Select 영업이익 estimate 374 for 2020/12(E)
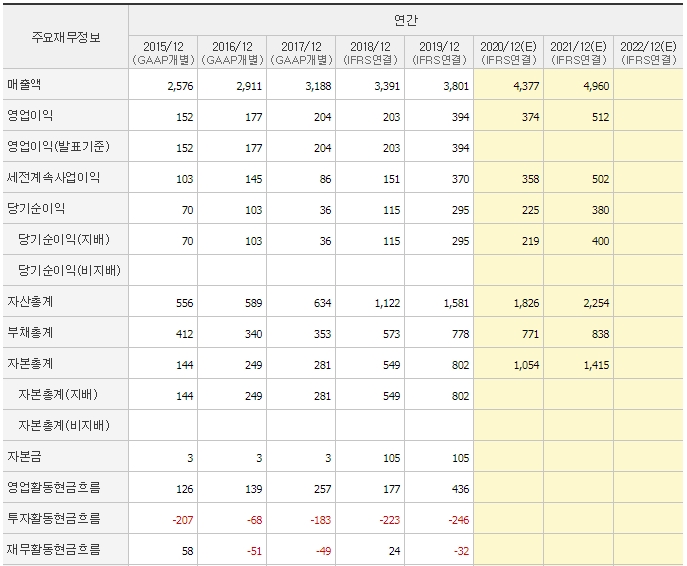The image size is (687, 566). point(530,117)
